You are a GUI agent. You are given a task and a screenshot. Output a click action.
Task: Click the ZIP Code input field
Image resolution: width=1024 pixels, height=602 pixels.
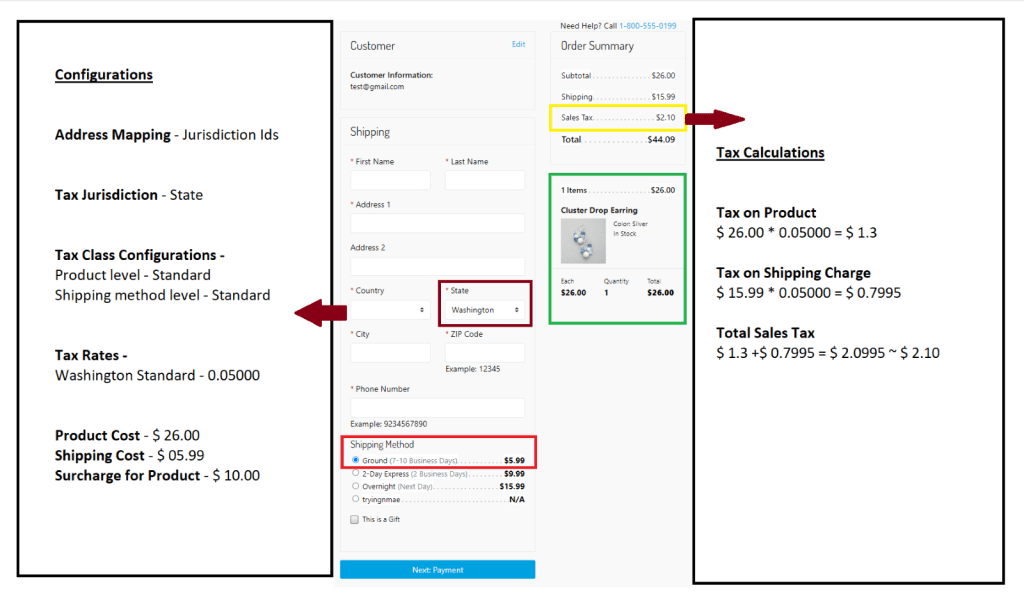pos(485,353)
